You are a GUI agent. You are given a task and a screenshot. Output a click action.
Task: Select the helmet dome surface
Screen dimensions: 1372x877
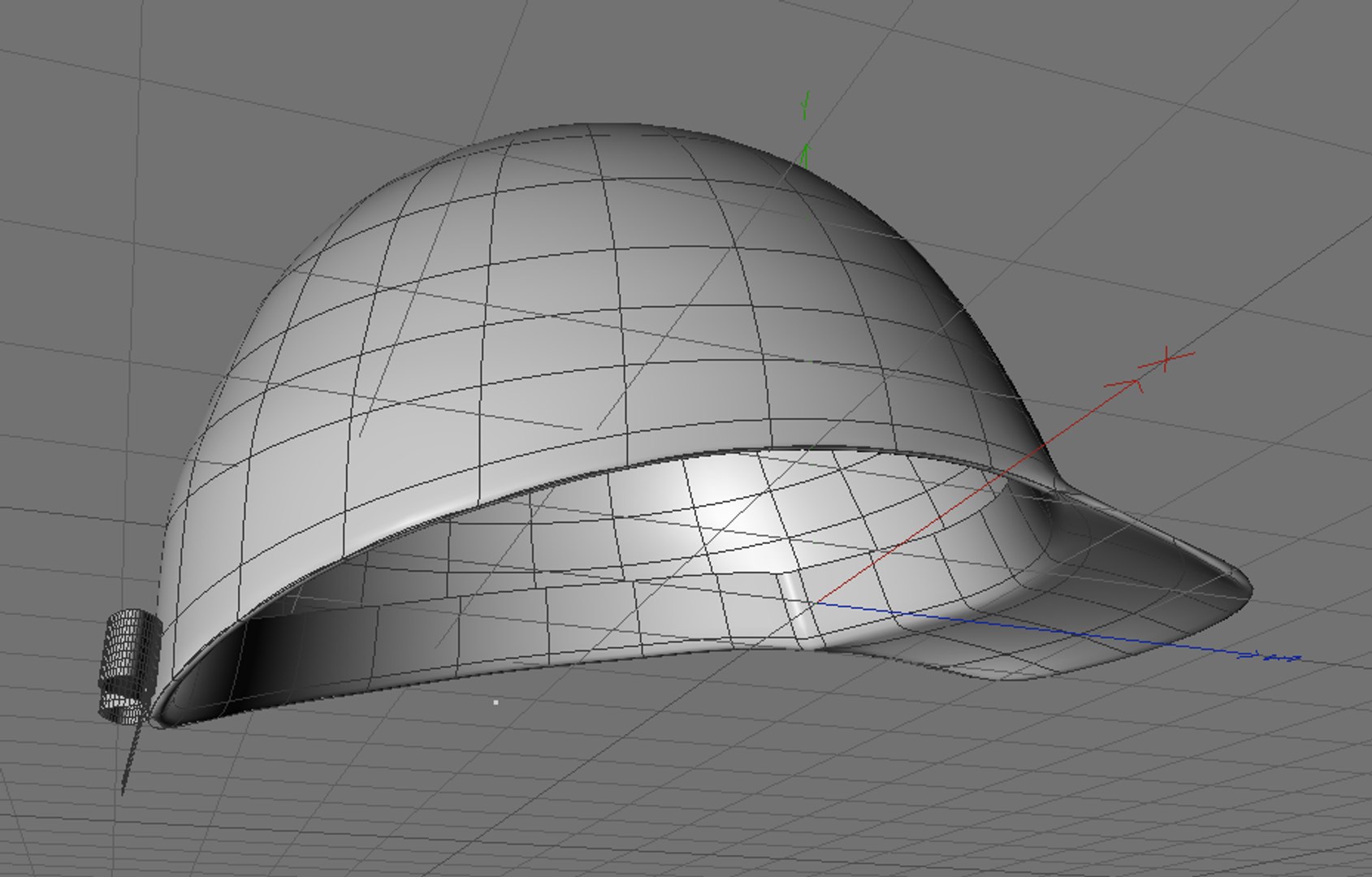tap(569, 325)
